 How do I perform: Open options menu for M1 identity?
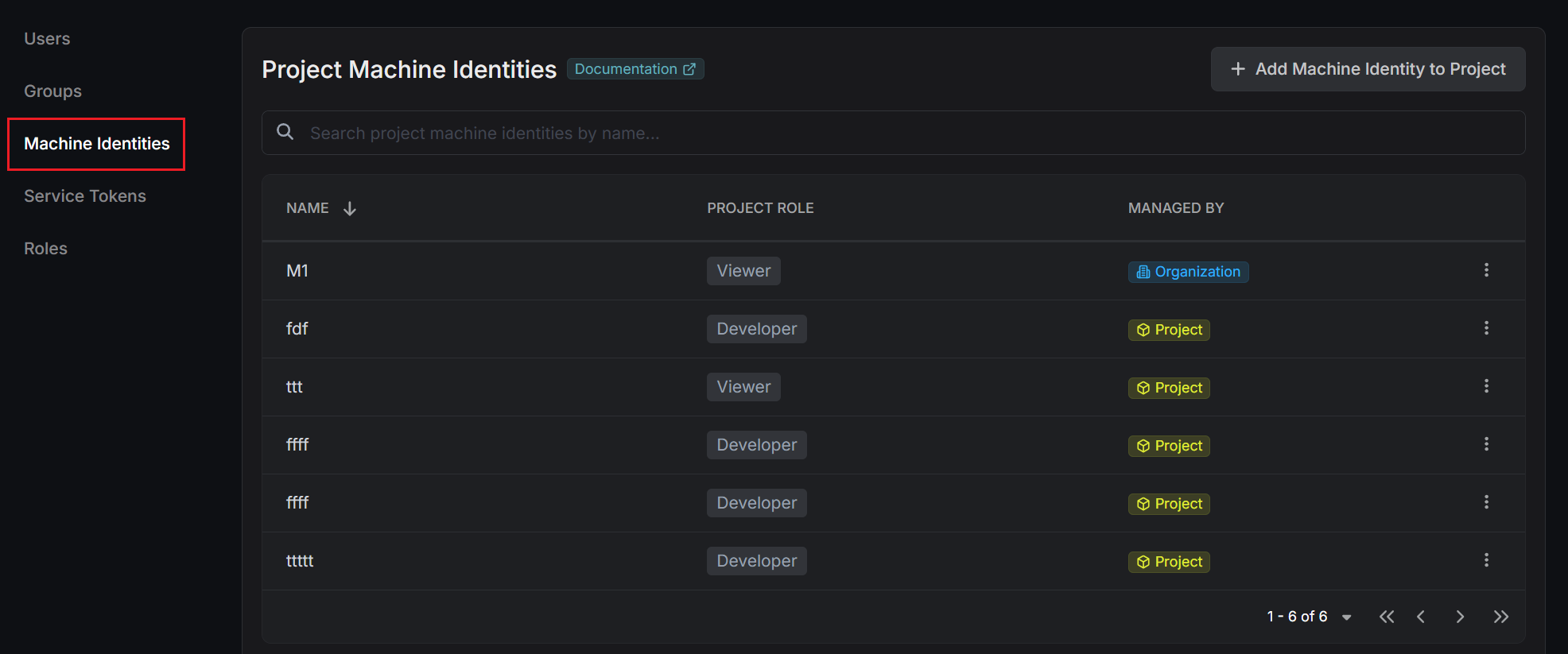coord(1485,270)
